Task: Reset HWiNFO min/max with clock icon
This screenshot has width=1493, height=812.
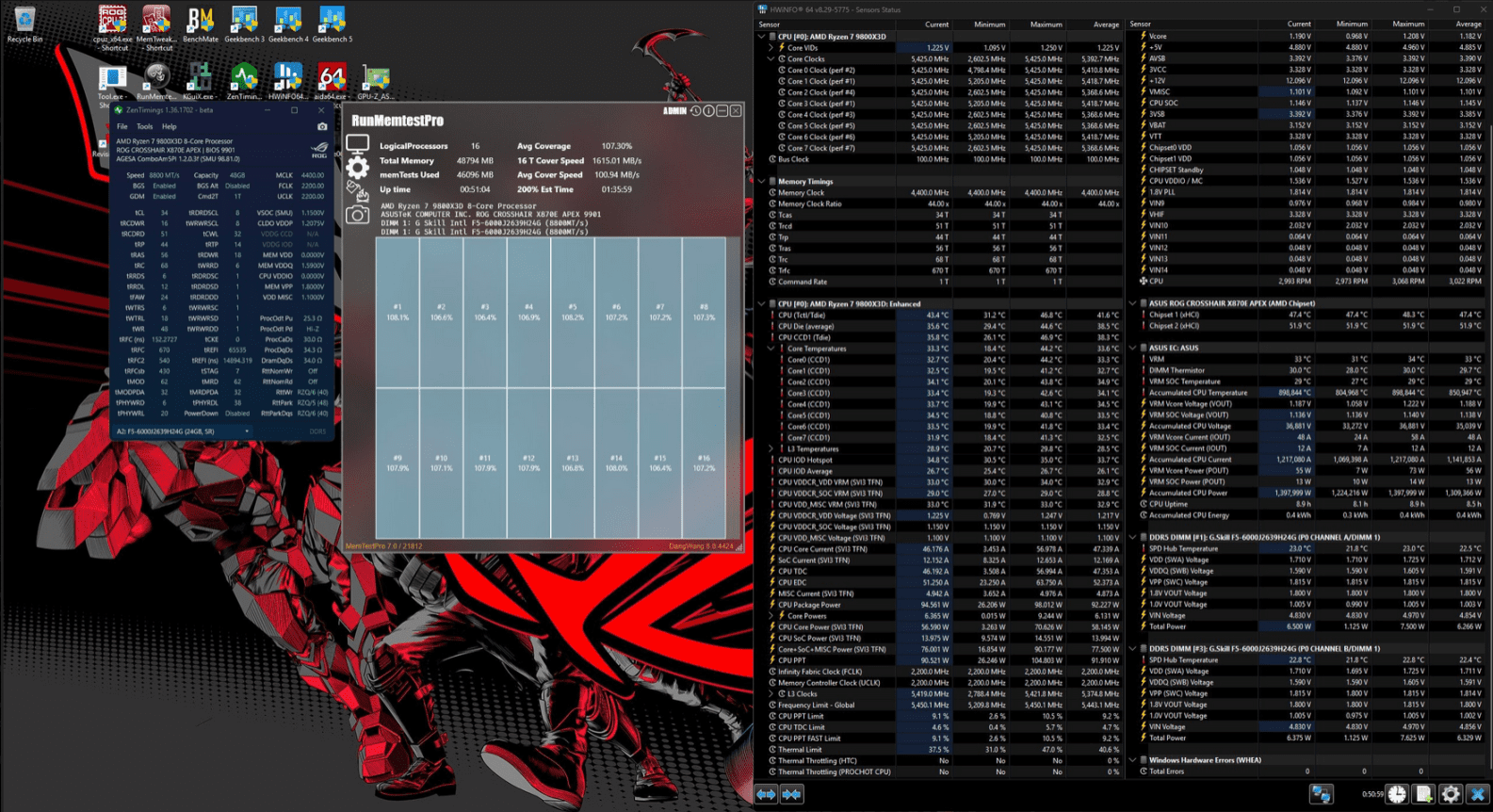Action: point(1397,795)
